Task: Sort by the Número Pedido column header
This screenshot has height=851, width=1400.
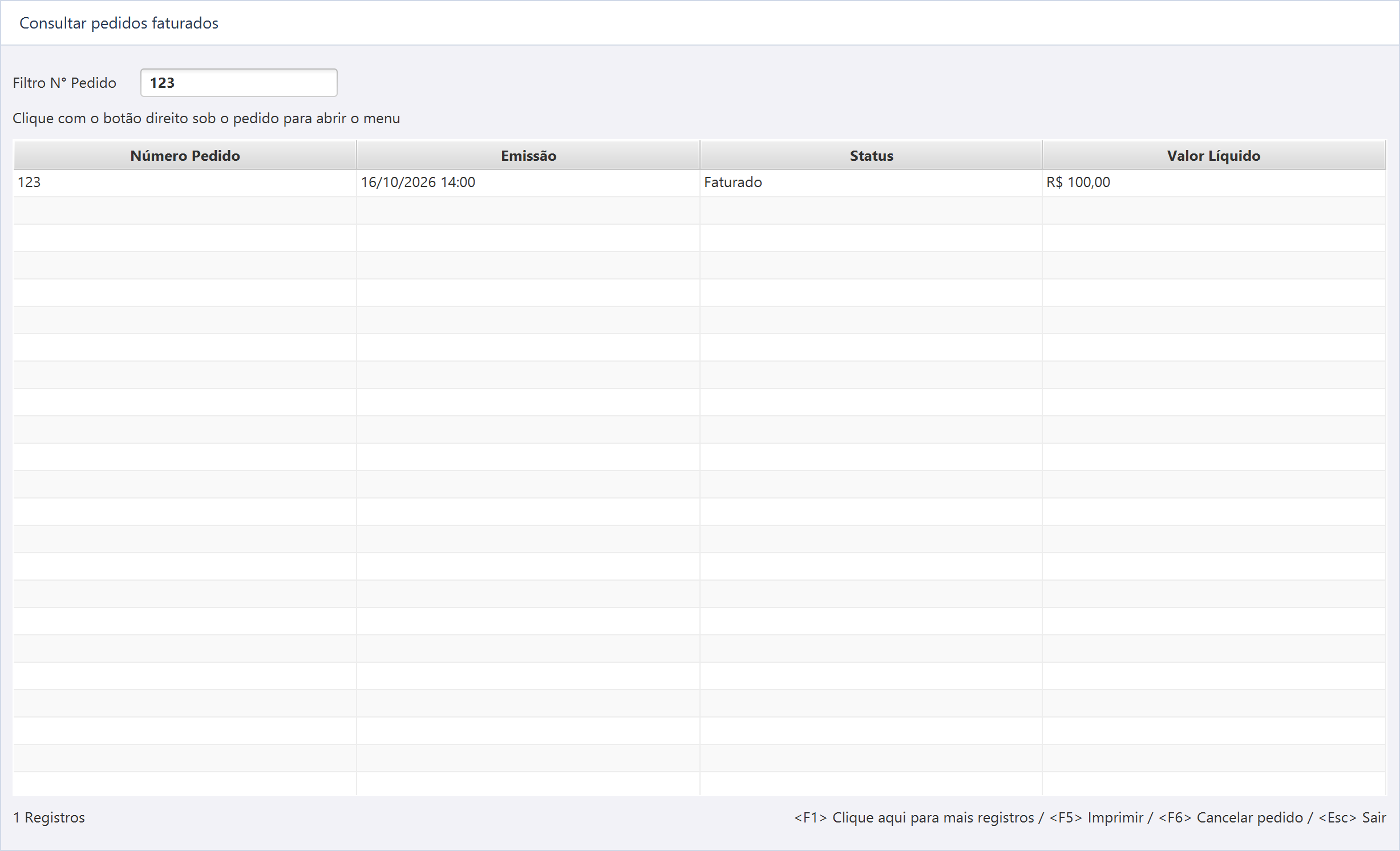Action: 185,155
